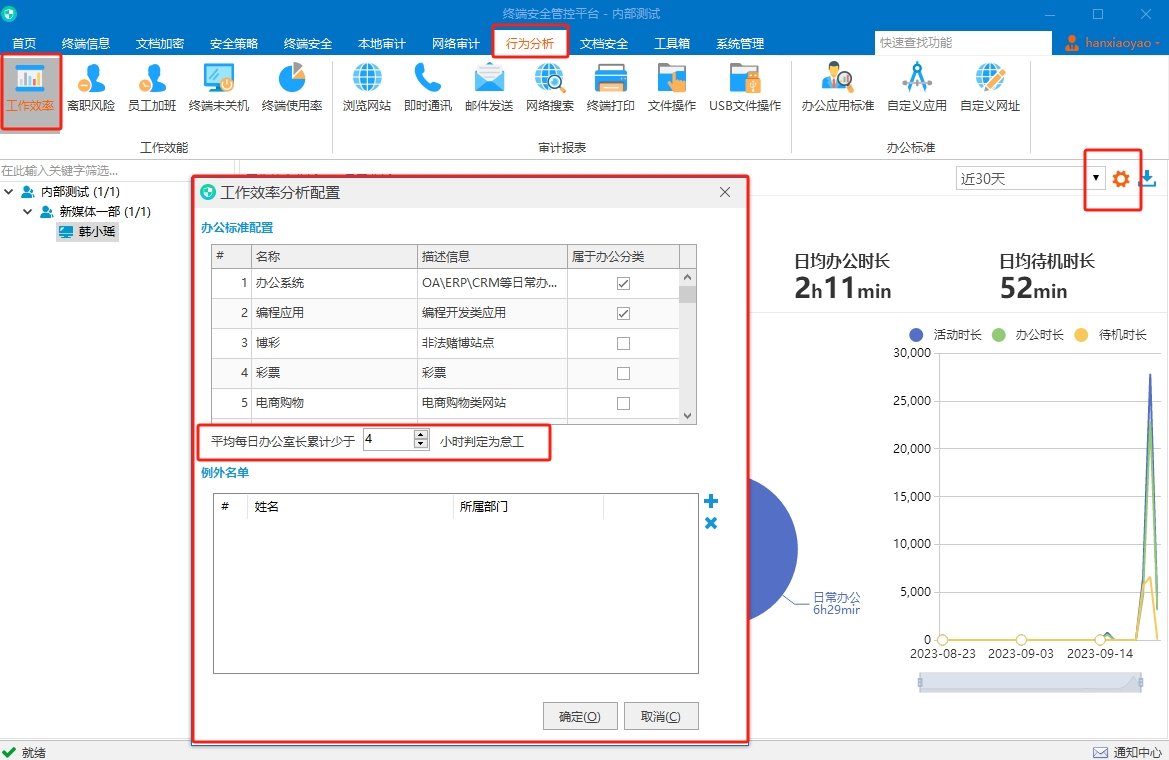Viewport: 1169px width, 760px height.
Task: Open the 网络搜索 web search audit
Action: [549, 89]
